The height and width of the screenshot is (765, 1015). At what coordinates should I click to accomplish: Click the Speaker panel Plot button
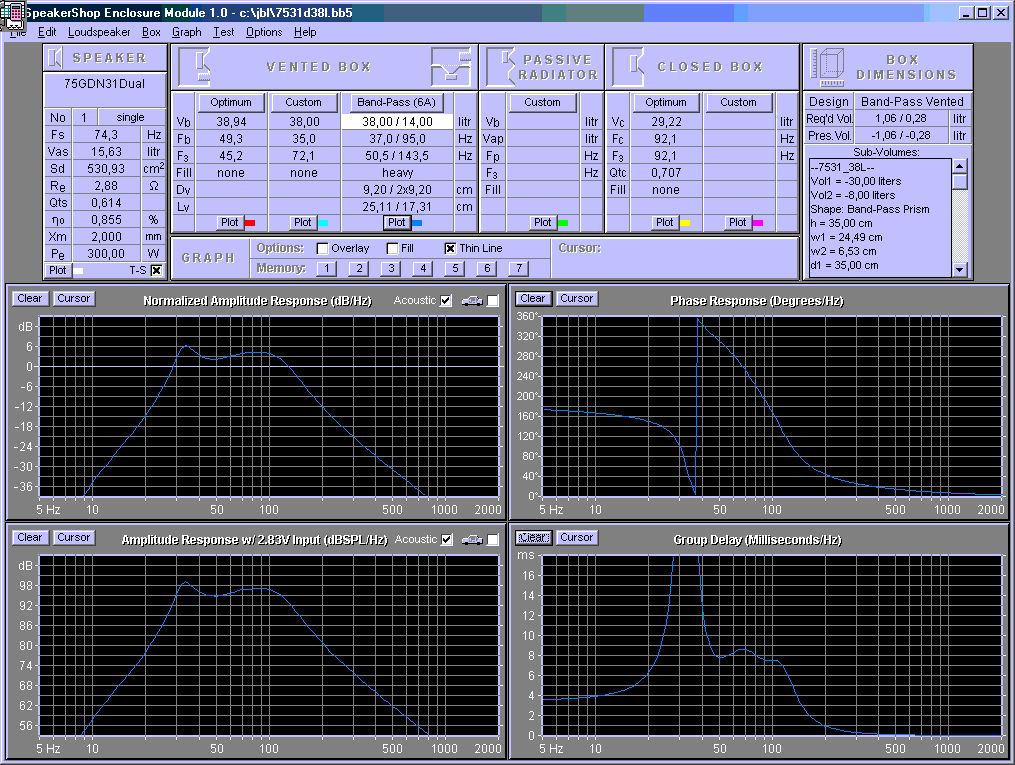coord(58,271)
